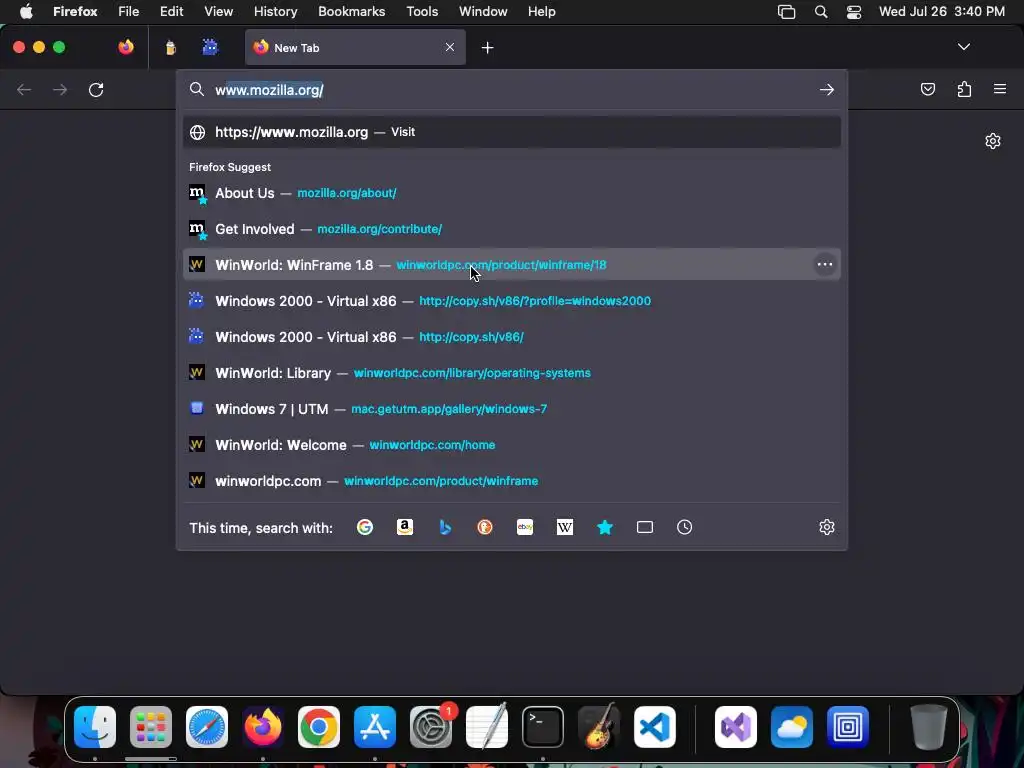
Task: Search this time with Bing
Action: [445, 527]
